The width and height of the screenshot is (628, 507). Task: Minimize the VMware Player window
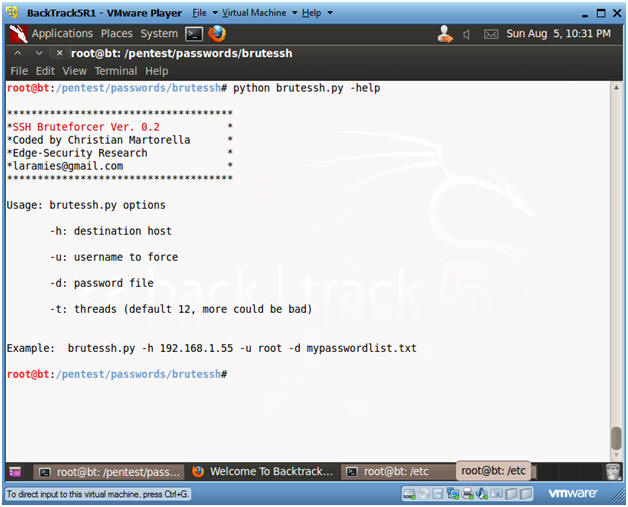585,14
